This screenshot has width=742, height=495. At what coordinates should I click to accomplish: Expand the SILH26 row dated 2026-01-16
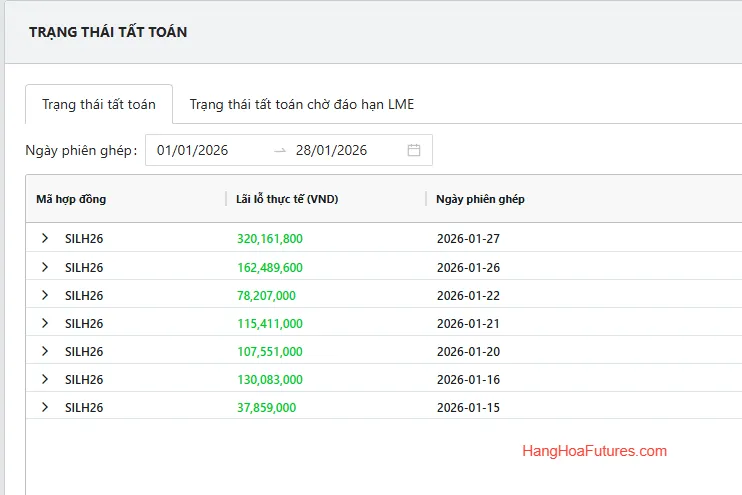[44, 379]
